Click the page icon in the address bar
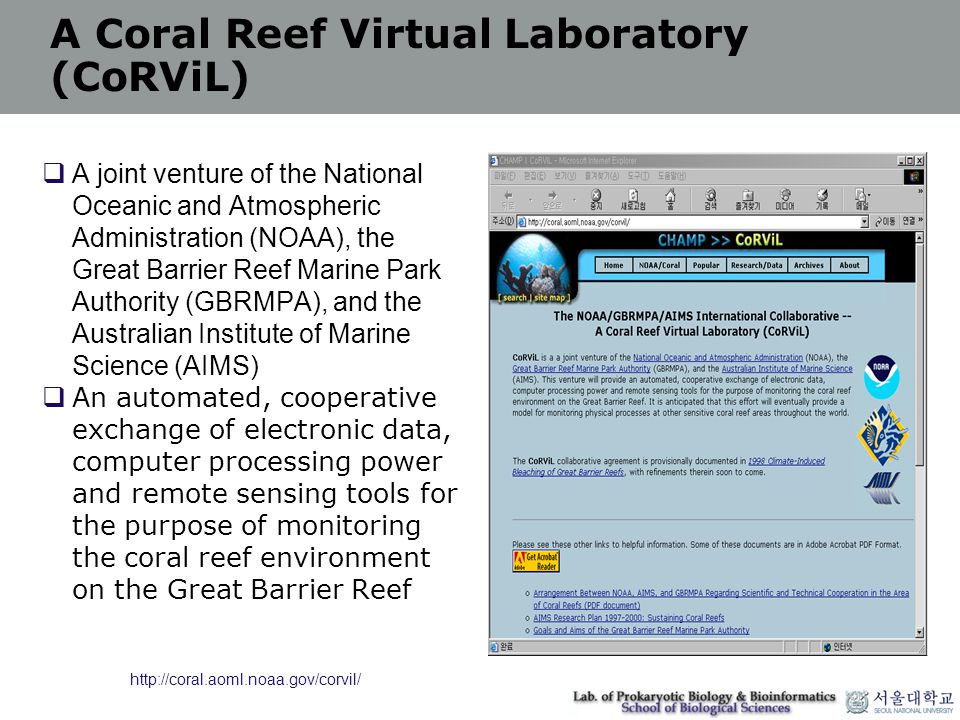Viewport: 960px width, 720px height. (x=522, y=222)
